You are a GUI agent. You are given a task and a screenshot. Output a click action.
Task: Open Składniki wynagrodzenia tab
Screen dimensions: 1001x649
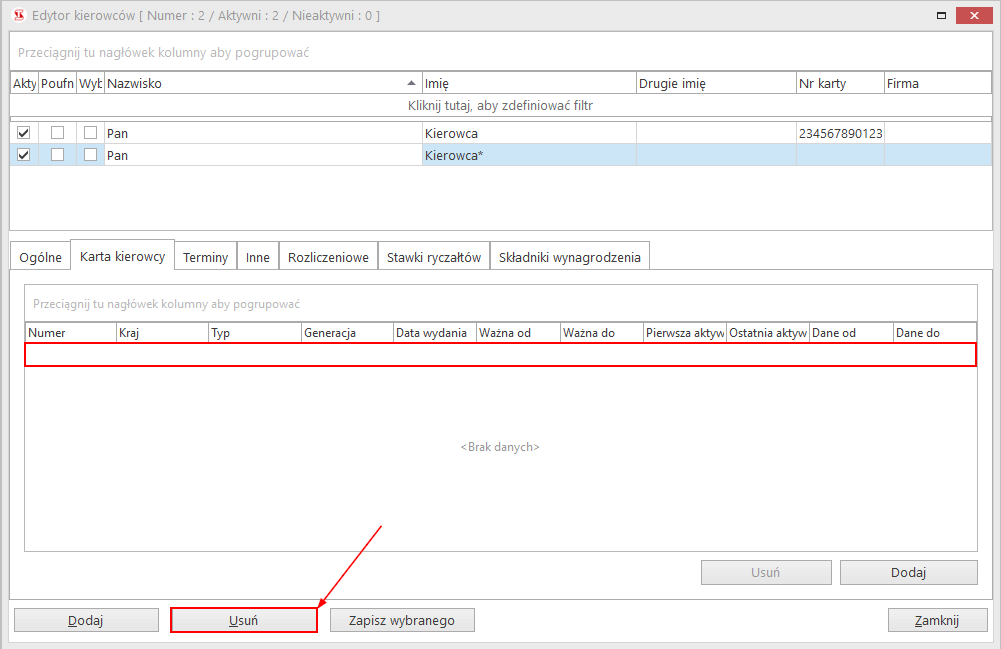(570, 257)
